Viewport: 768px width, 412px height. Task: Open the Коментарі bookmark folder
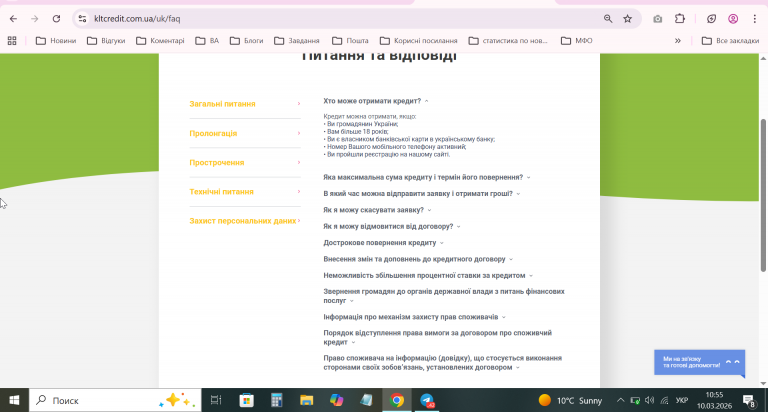pyautogui.click(x=160, y=41)
